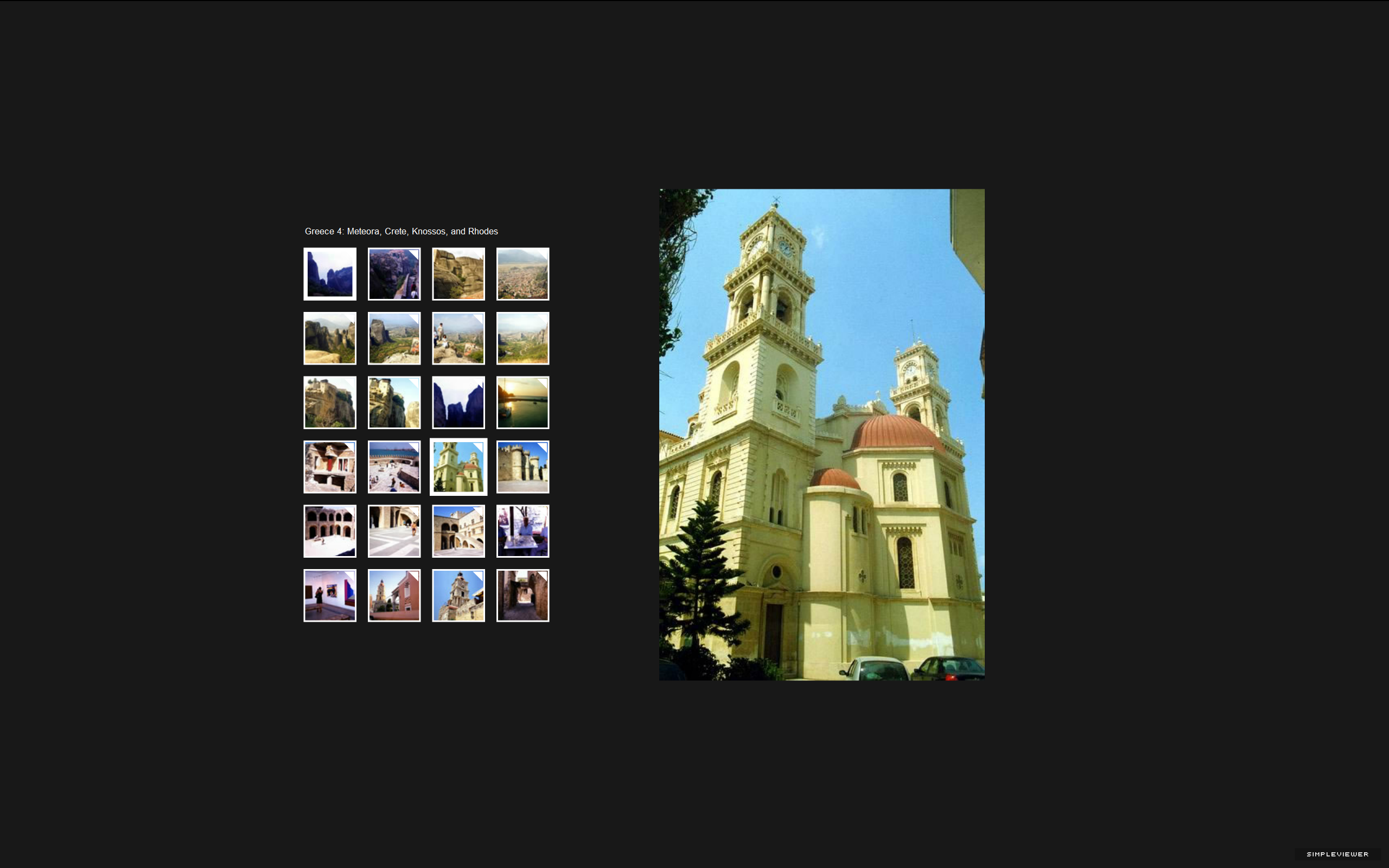Image resolution: width=1389 pixels, height=868 pixels.
Task: Select thumbnail of cliff monastery beside bright blue sky
Action: 394,403
